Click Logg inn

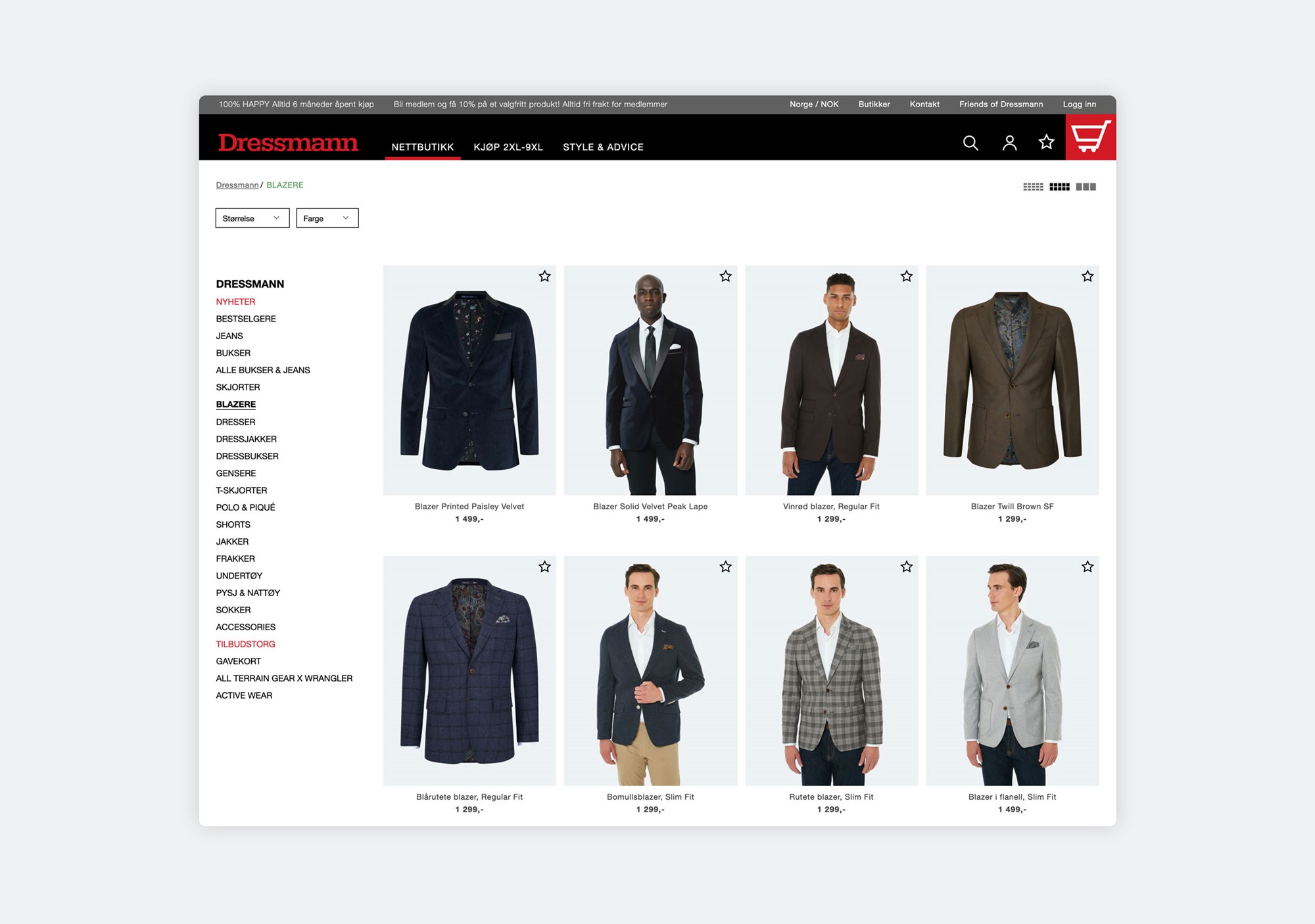point(1080,104)
